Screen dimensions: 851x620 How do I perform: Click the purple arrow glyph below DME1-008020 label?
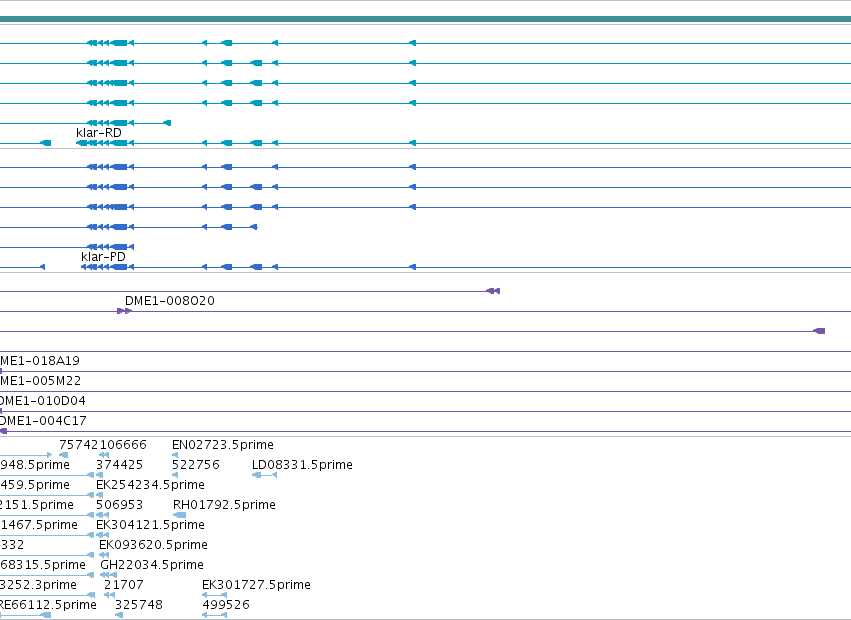tap(124, 311)
